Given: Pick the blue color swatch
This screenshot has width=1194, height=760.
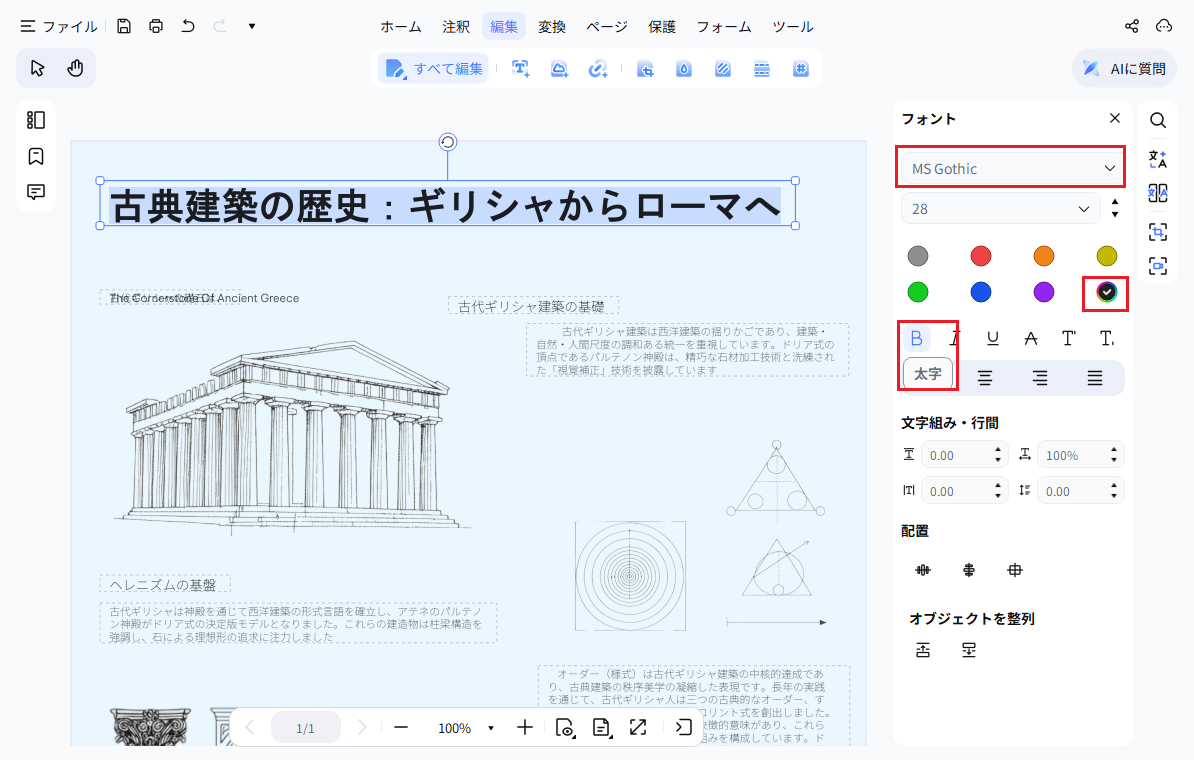Looking at the screenshot, I should click(x=981, y=292).
